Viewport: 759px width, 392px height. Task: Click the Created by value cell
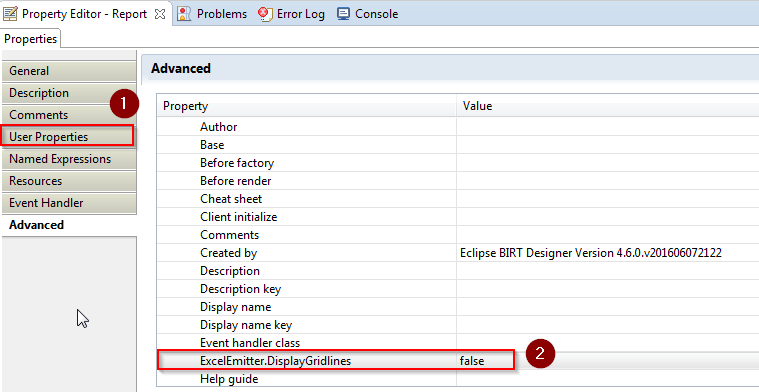point(607,253)
